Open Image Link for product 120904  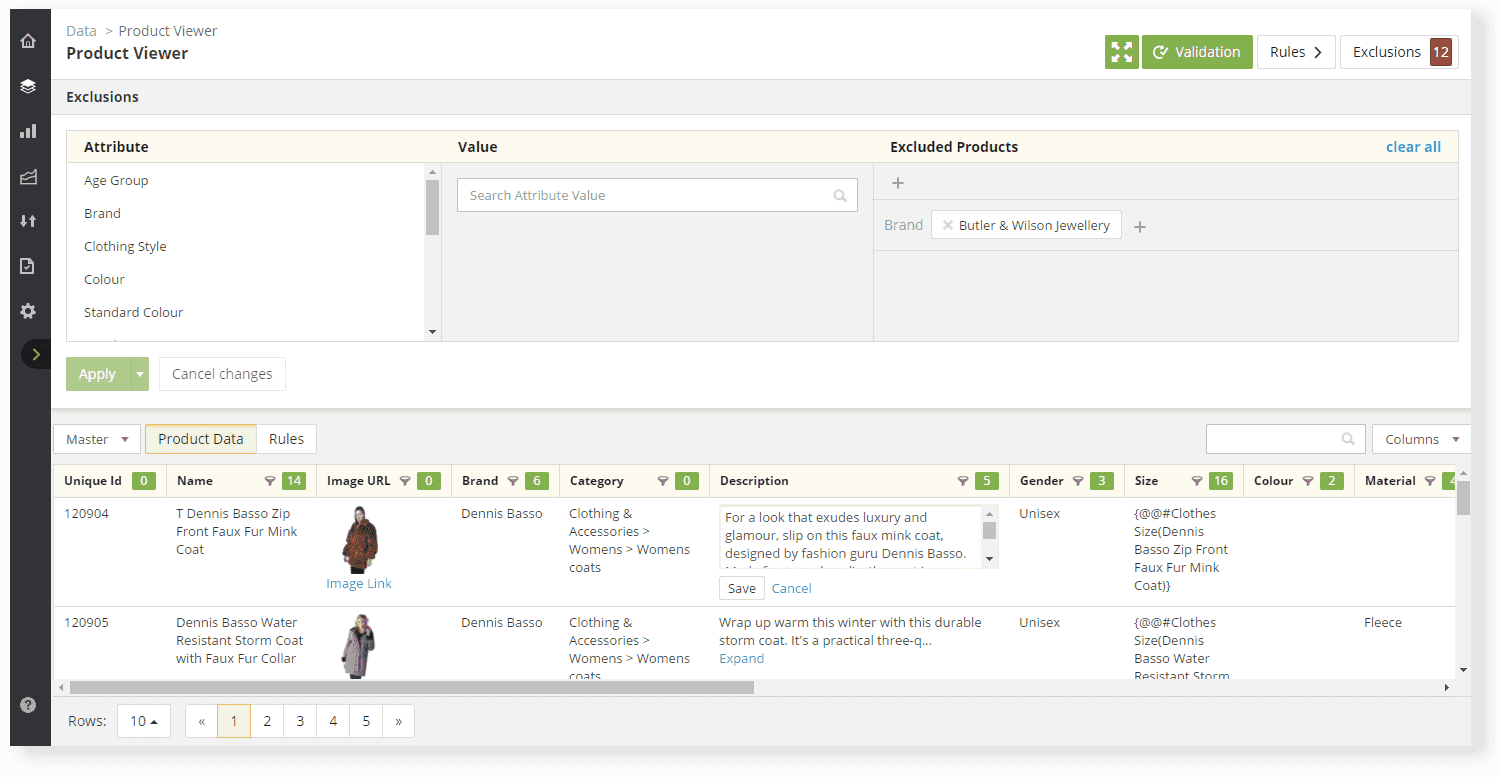[359, 584]
